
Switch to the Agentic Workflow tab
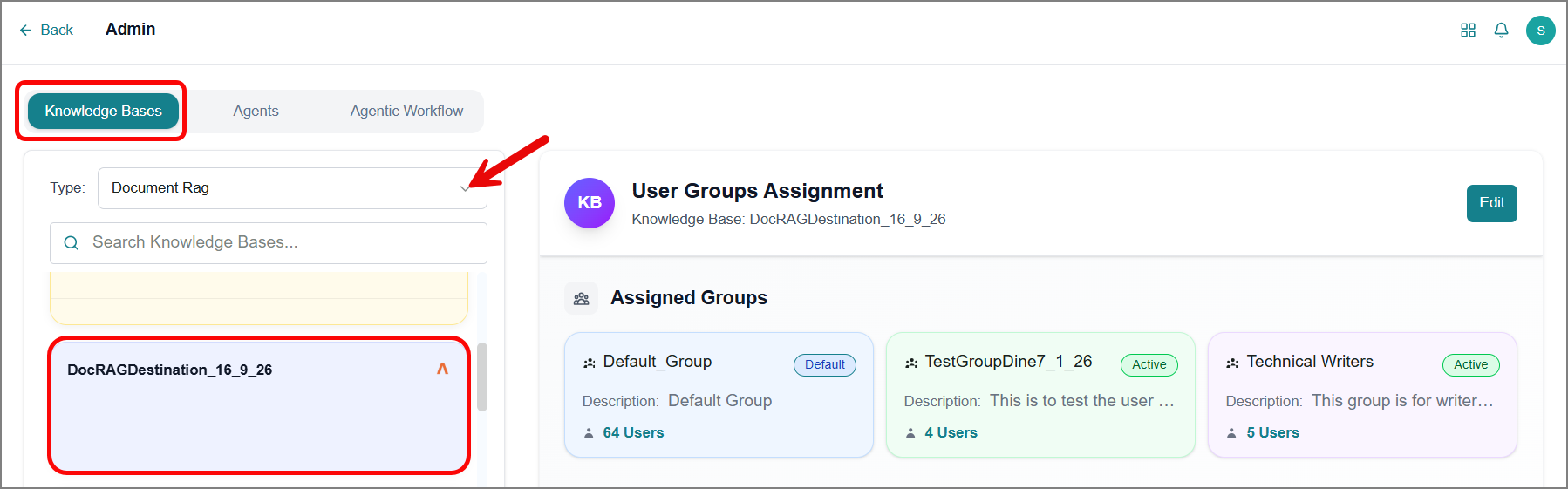click(406, 111)
